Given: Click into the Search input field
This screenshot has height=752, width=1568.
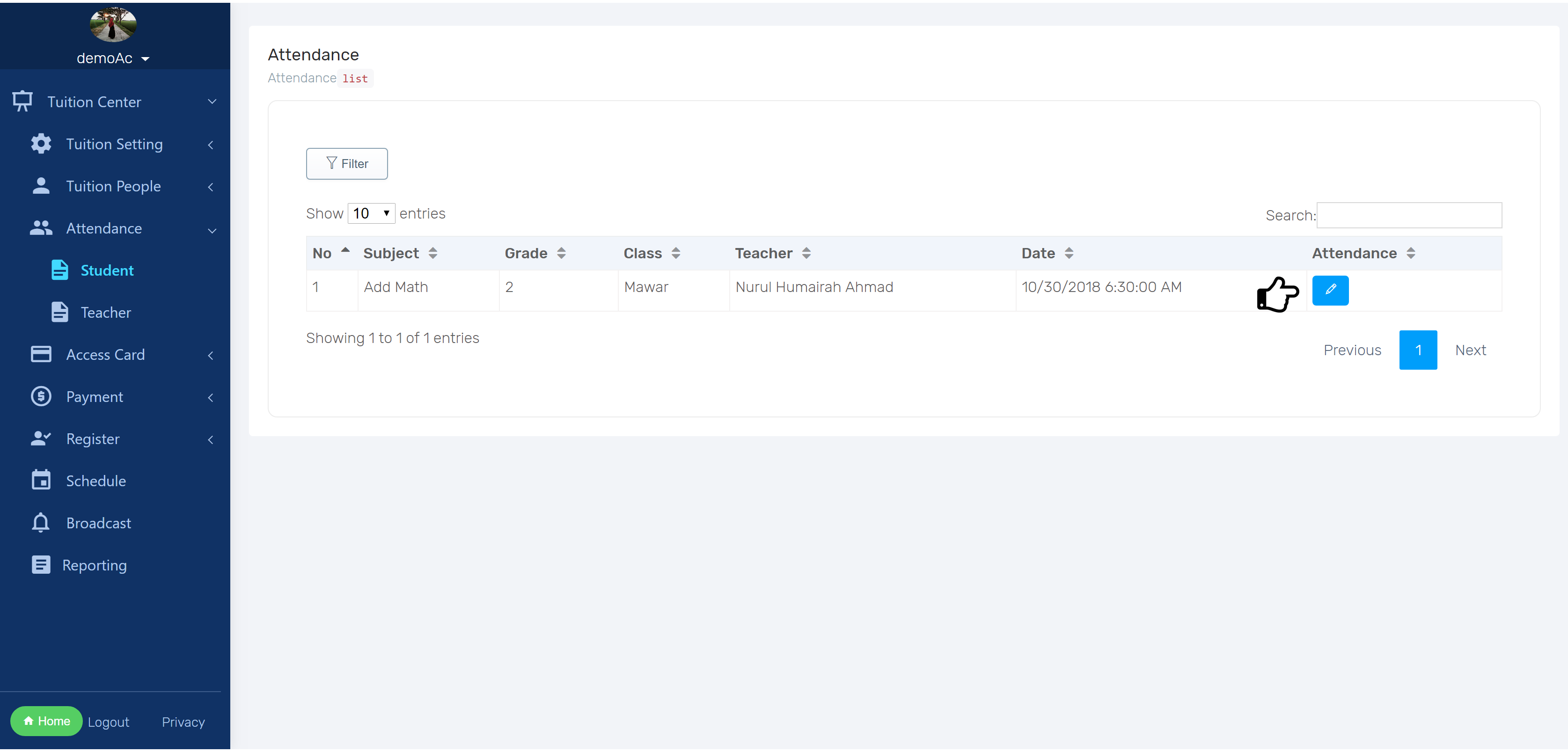Looking at the screenshot, I should 1408,215.
